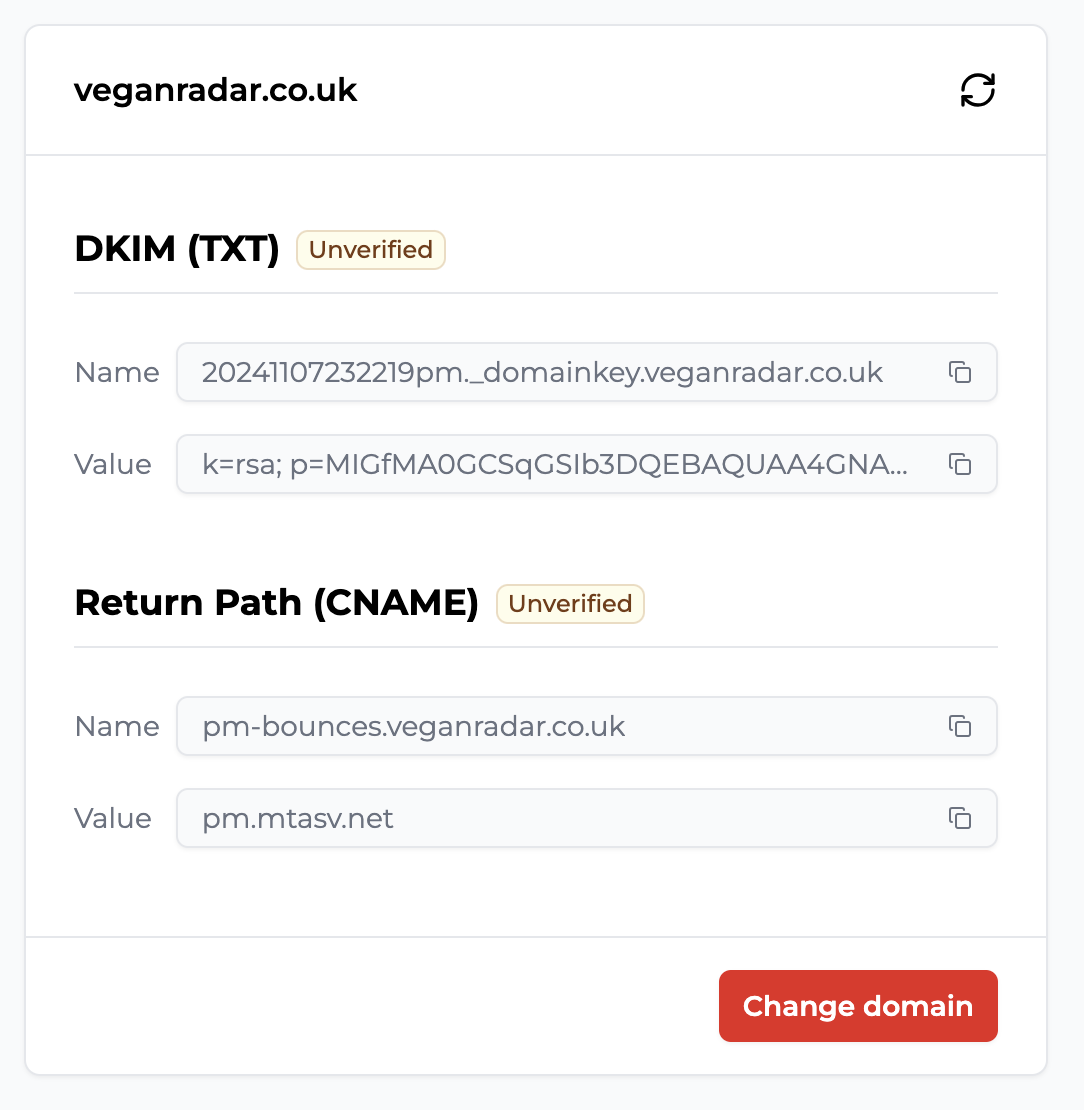The width and height of the screenshot is (1084, 1110).
Task: Click the divider line below DKIM heading
Action: point(536,293)
